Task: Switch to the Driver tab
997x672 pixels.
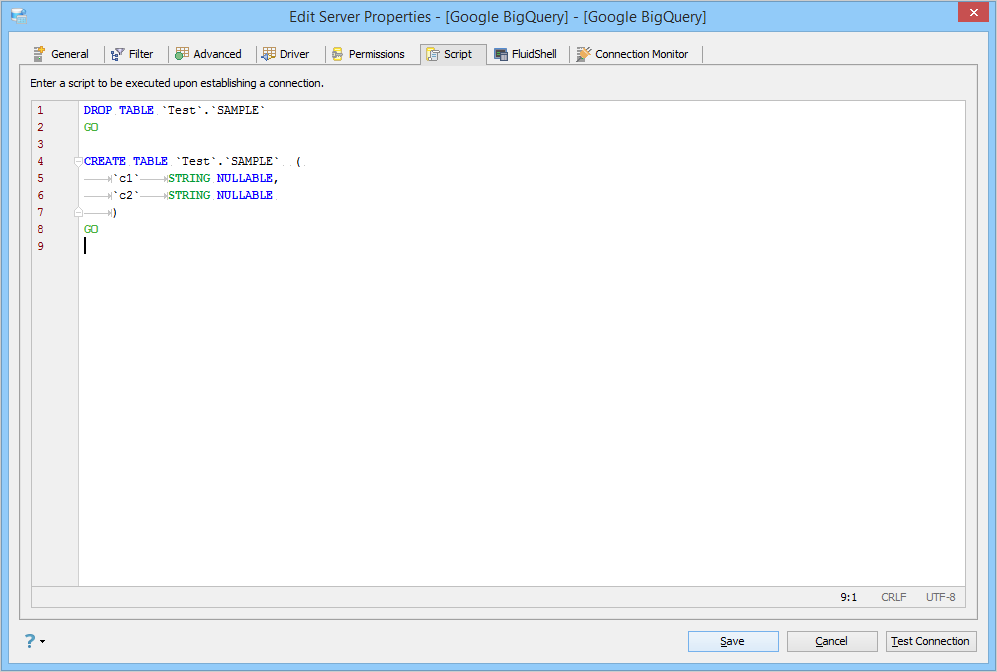Action: click(x=286, y=54)
